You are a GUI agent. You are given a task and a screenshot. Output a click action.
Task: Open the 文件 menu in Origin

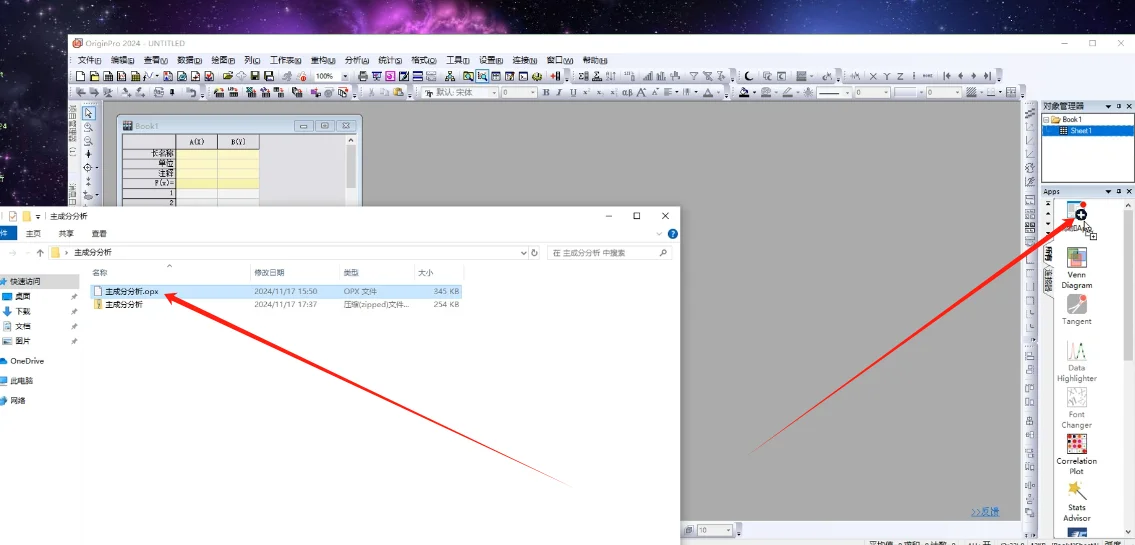(x=89, y=60)
